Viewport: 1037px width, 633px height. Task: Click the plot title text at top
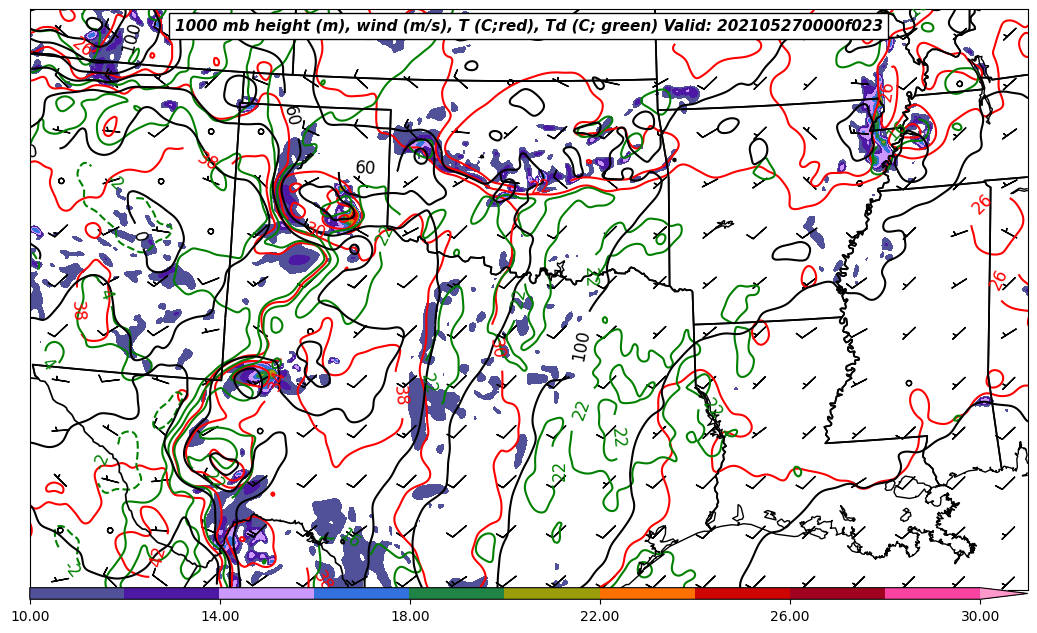pos(529,26)
